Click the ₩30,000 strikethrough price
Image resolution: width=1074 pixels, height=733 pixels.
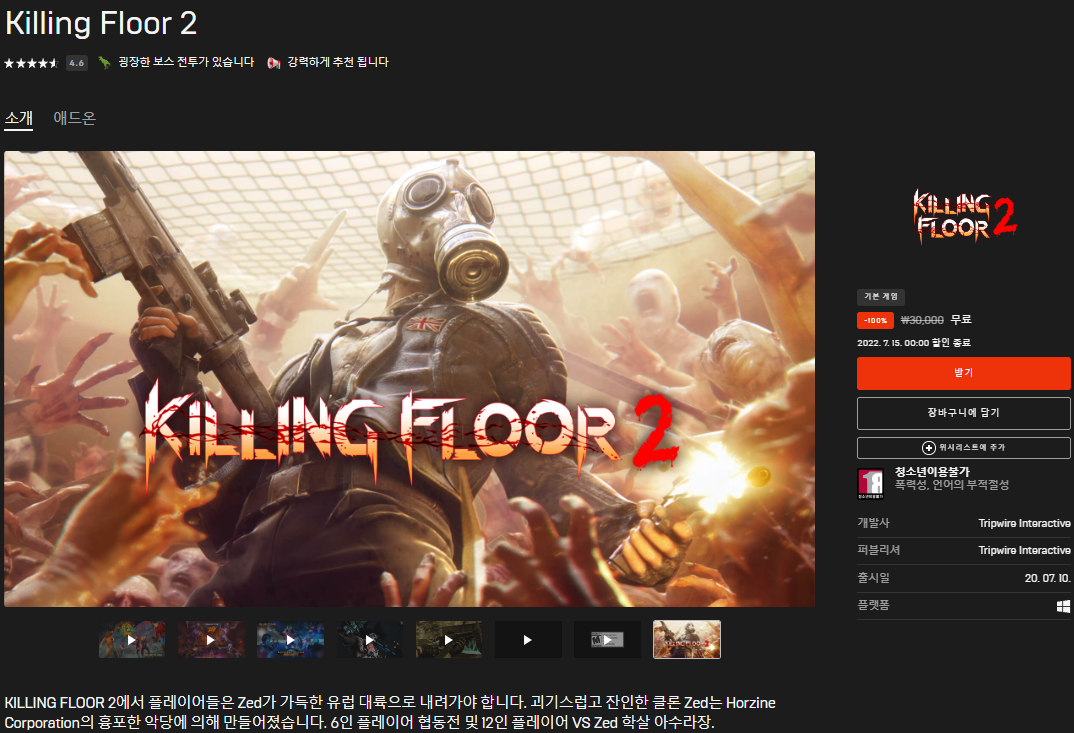coord(922,320)
